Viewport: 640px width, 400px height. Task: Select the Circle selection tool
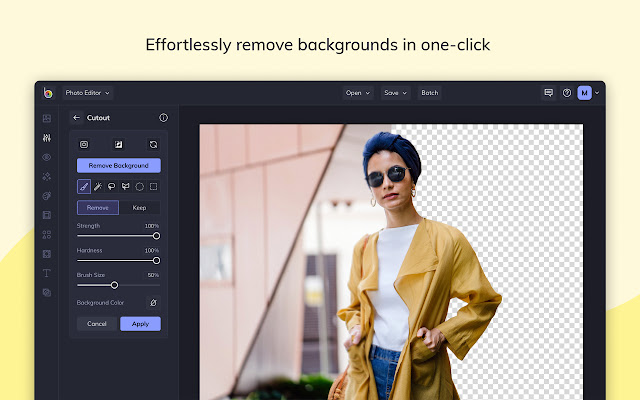140,187
